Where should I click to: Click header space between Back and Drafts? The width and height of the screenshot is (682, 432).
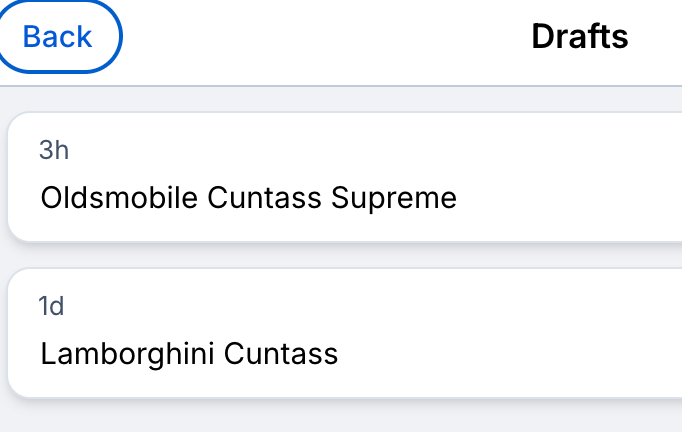[x=320, y=37]
